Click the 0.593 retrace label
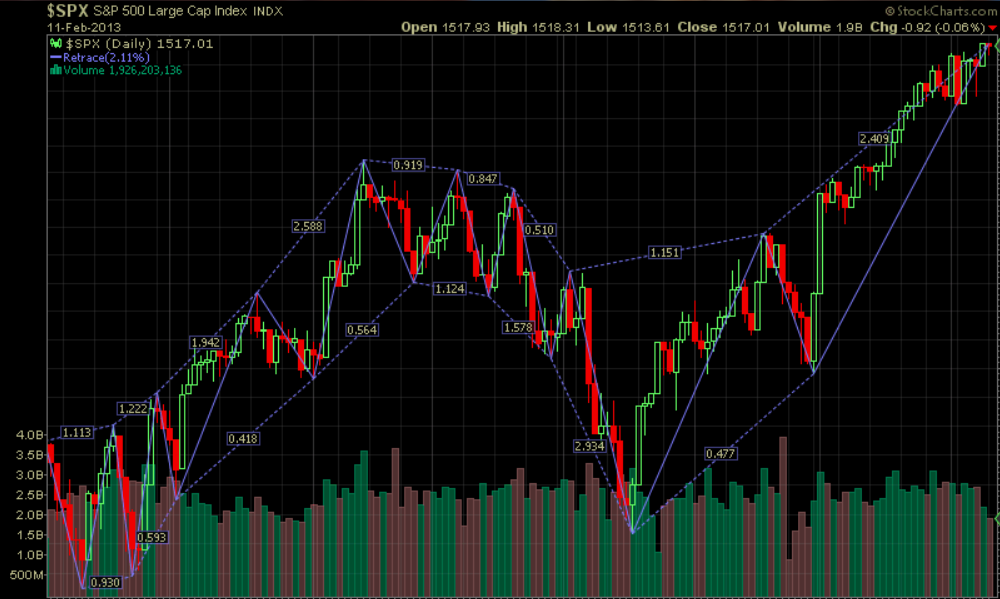This screenshot has width=1000, height=599. tap(152, 537)
